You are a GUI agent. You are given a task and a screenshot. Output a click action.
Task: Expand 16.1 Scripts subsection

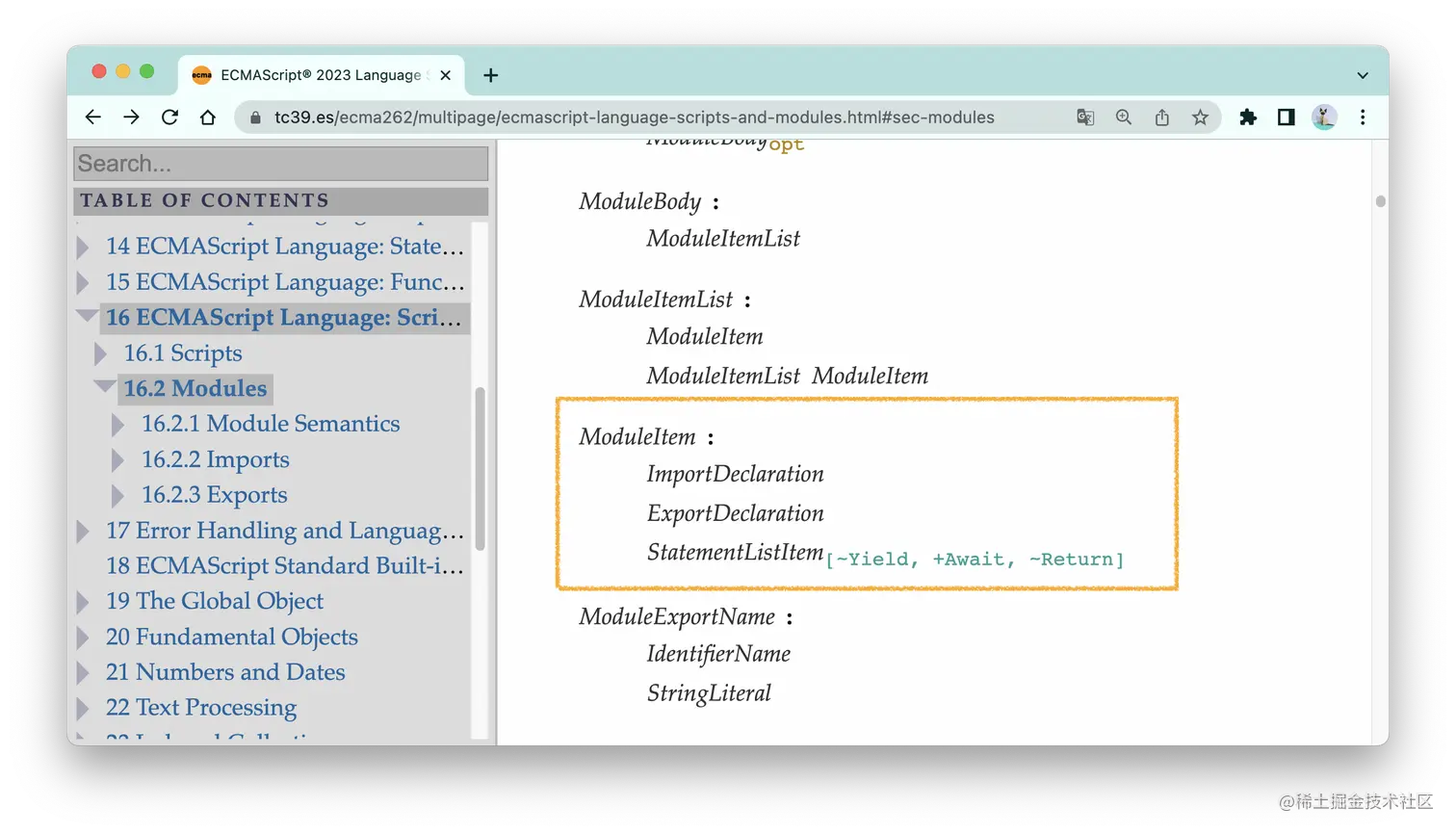coord(101,354)
